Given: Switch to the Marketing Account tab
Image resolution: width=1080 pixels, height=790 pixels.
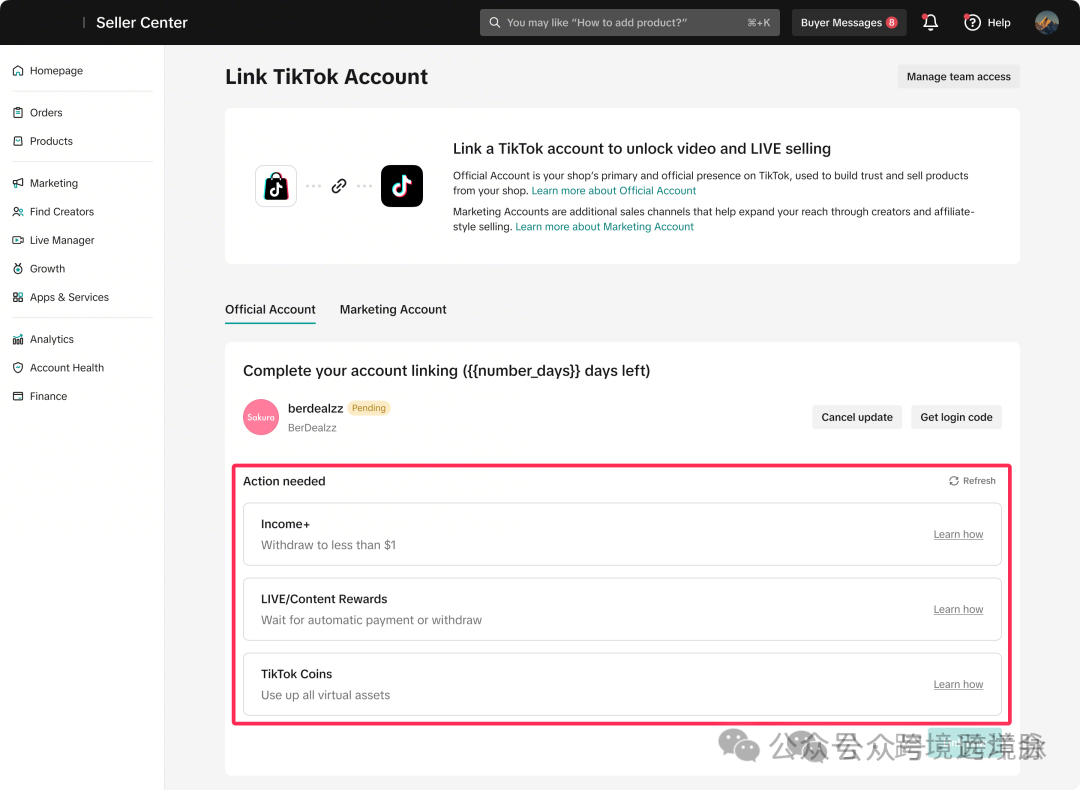Looking at the screenshot, I should pyautogui.click(x=393, y=309).
